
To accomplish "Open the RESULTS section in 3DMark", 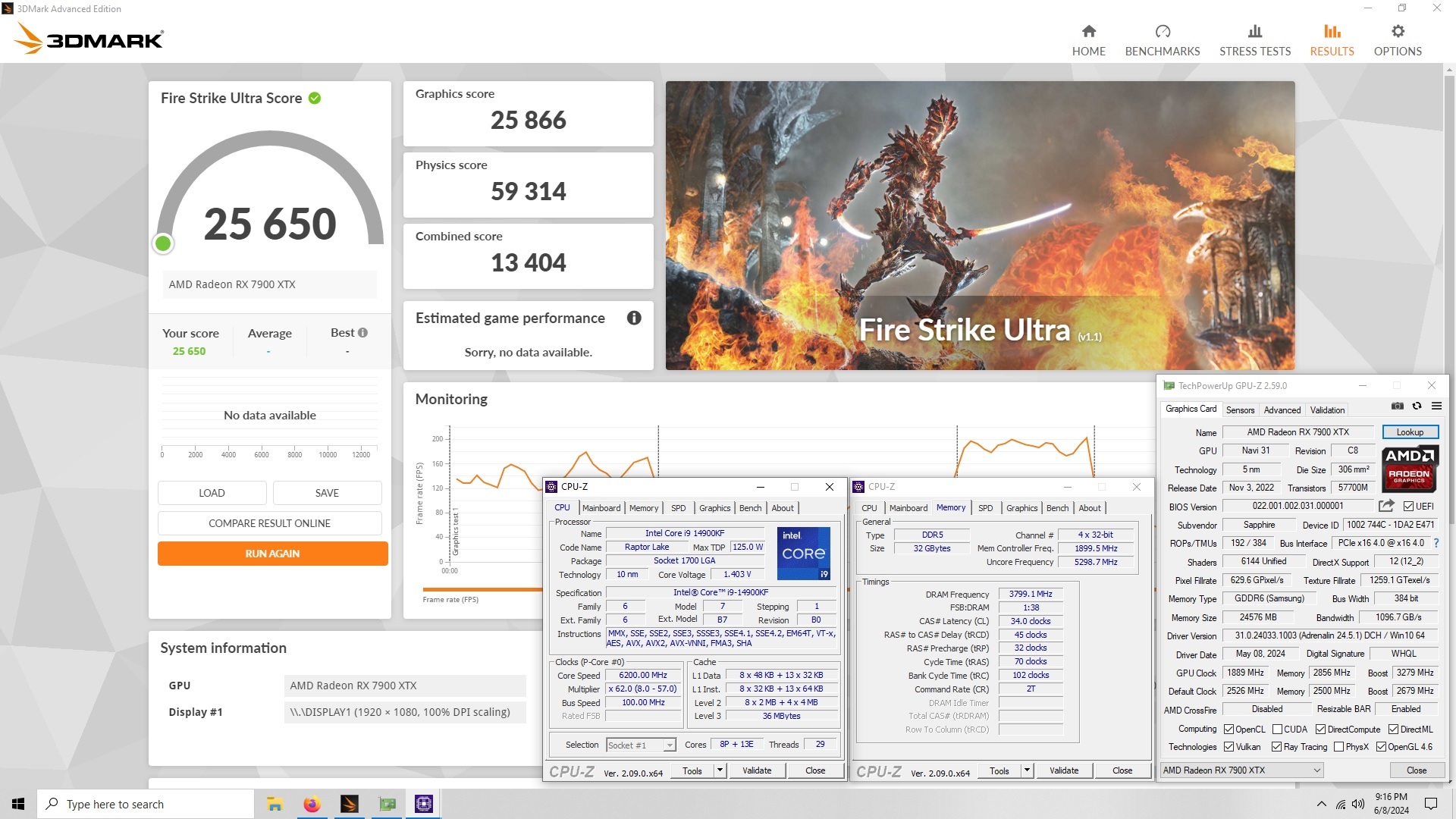I will [1332, 41].
